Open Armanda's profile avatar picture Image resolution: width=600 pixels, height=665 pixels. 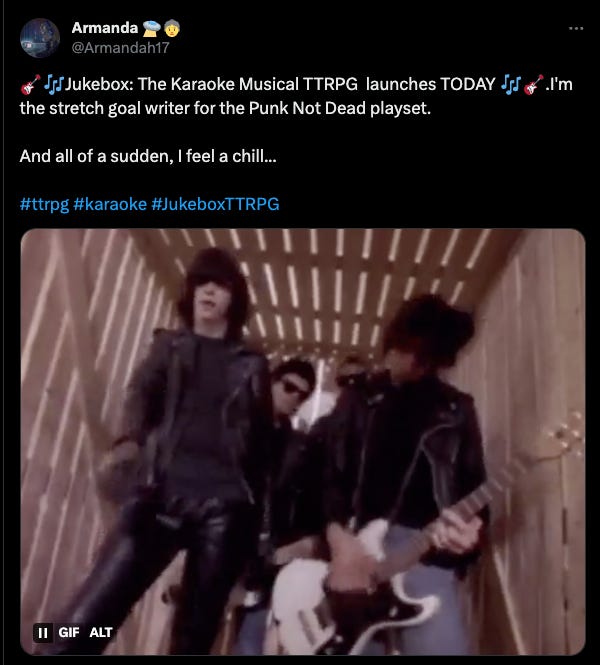pyautogui.click(x=40, y=38)
